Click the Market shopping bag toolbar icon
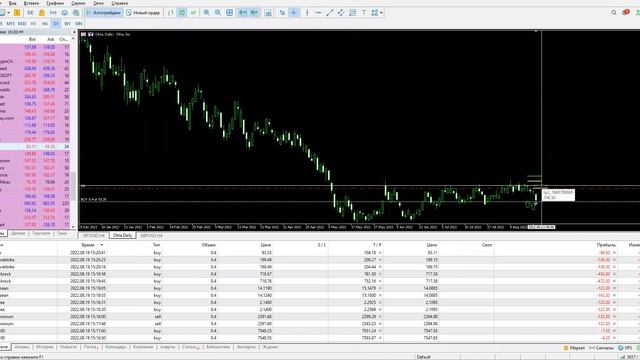Viewport: 640px width, 360px height. click(42, 13)
